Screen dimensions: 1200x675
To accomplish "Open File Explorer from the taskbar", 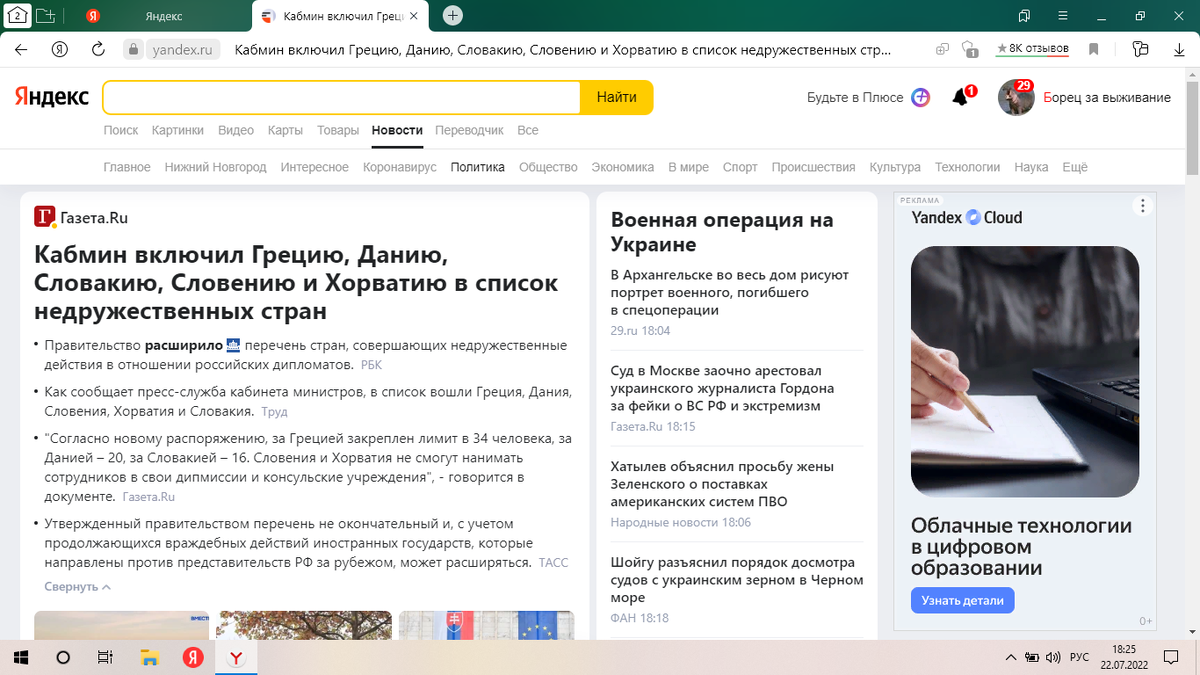I will pos(149,657).
